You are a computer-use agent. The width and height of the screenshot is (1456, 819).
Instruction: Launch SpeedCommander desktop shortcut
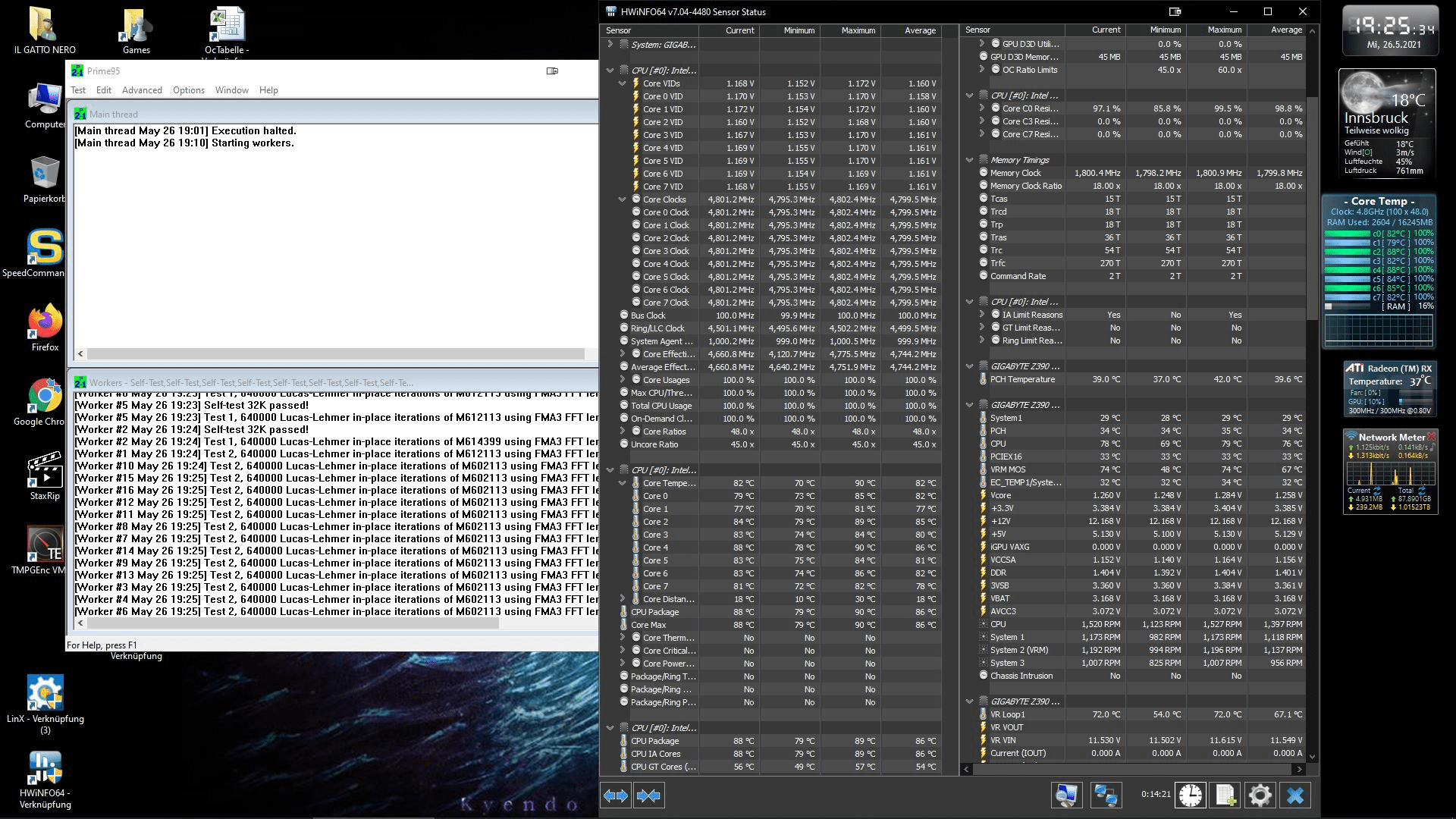(x=45, y=253)
